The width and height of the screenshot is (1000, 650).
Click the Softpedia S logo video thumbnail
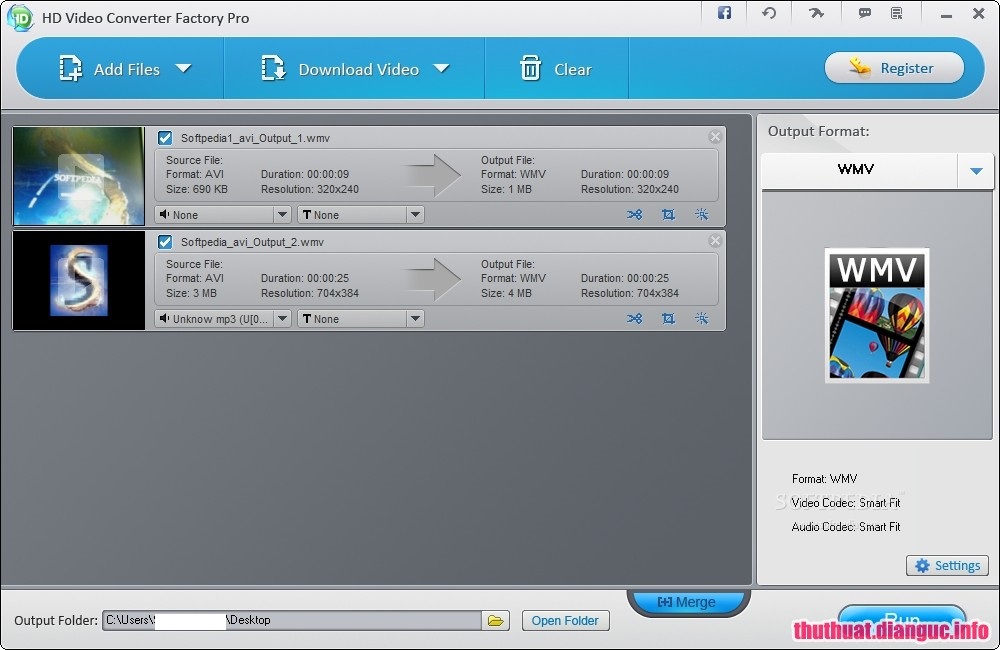pyautogui.click(x=79, y=280)
